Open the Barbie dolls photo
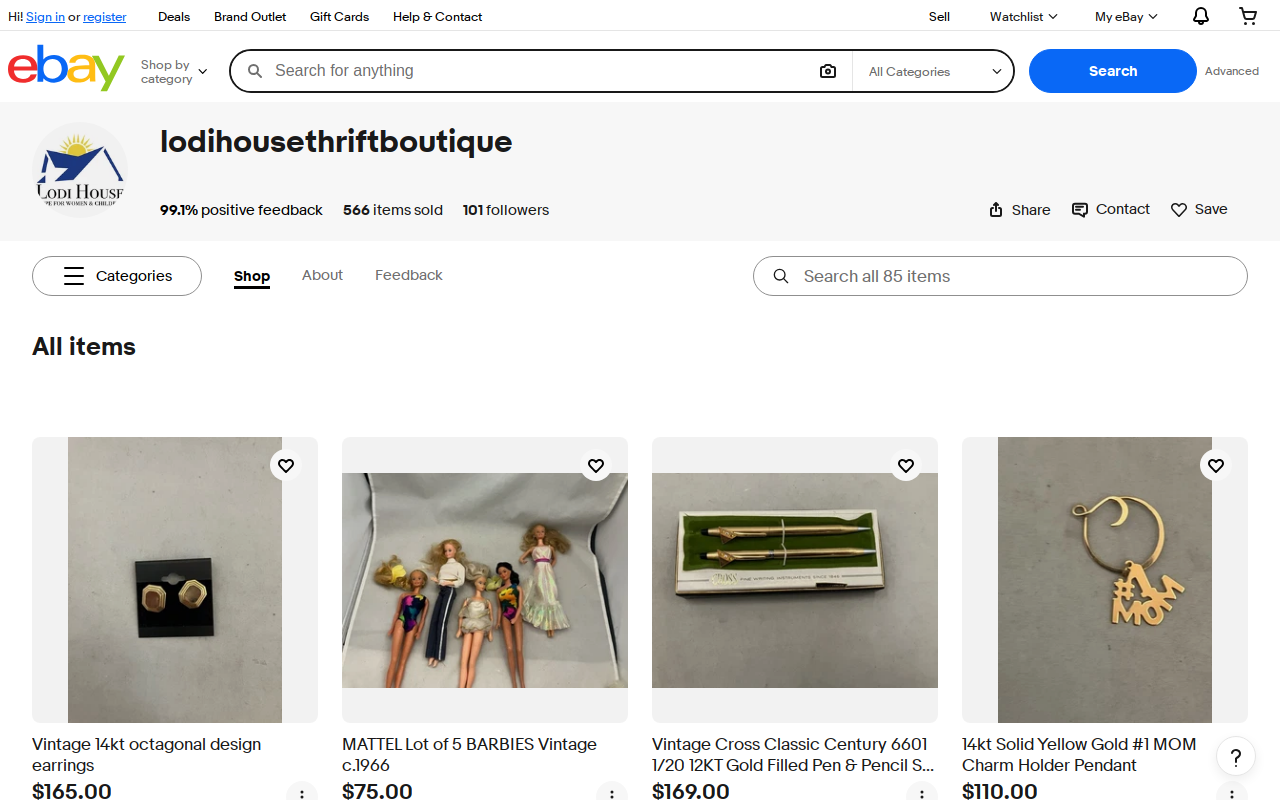The height and width of the screenshot is (800, 1280). coord(485,580)
